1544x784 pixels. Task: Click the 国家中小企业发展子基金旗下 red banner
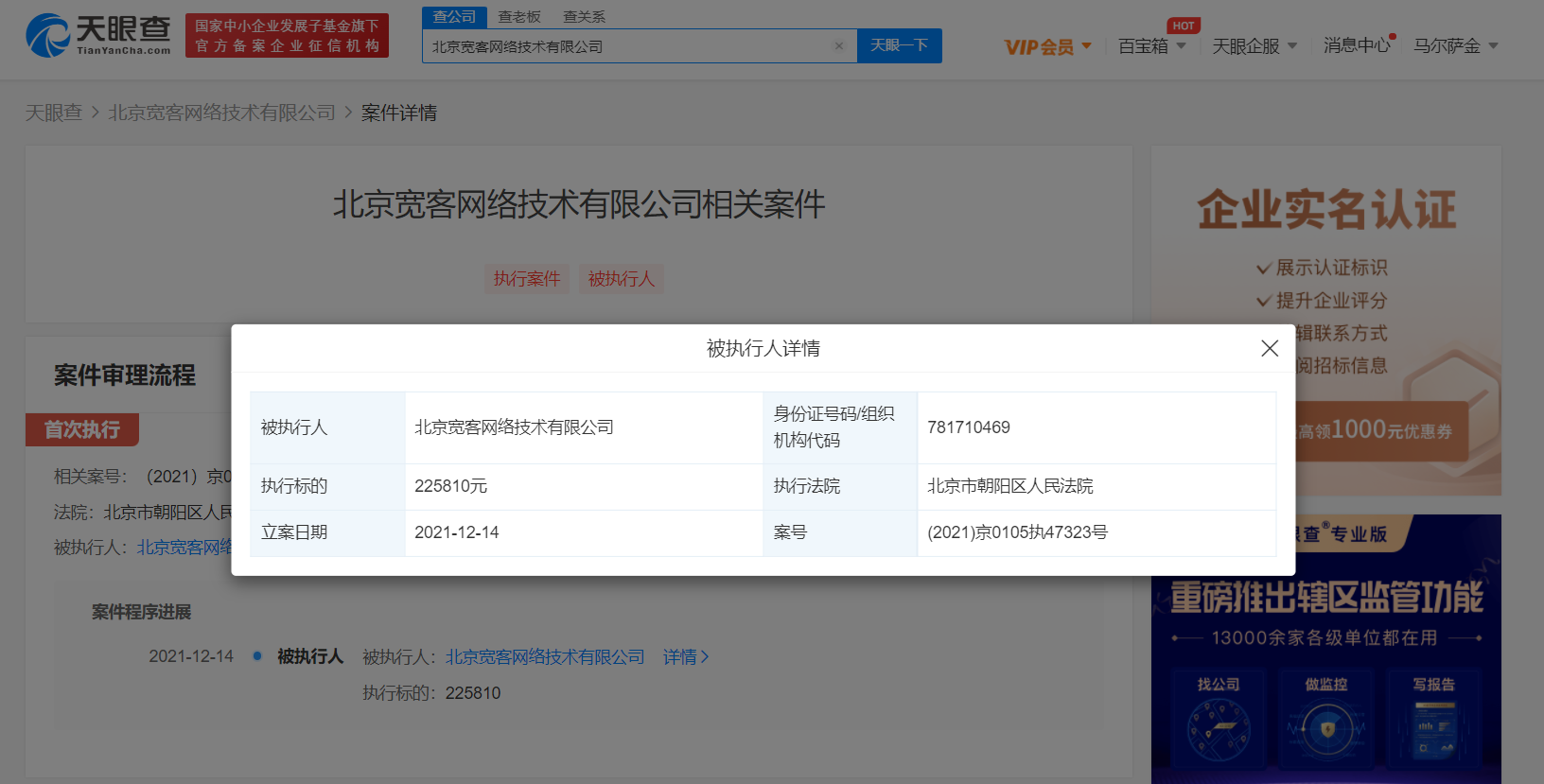pos(287,36)
